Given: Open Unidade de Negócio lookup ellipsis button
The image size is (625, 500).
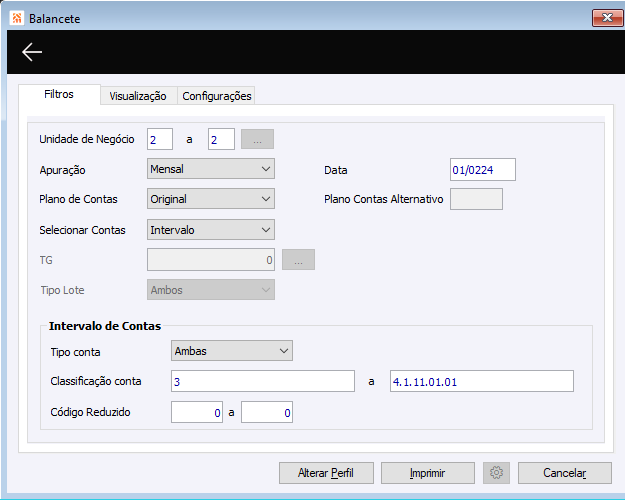Looking at the screenshot, I should pos(257,139).
